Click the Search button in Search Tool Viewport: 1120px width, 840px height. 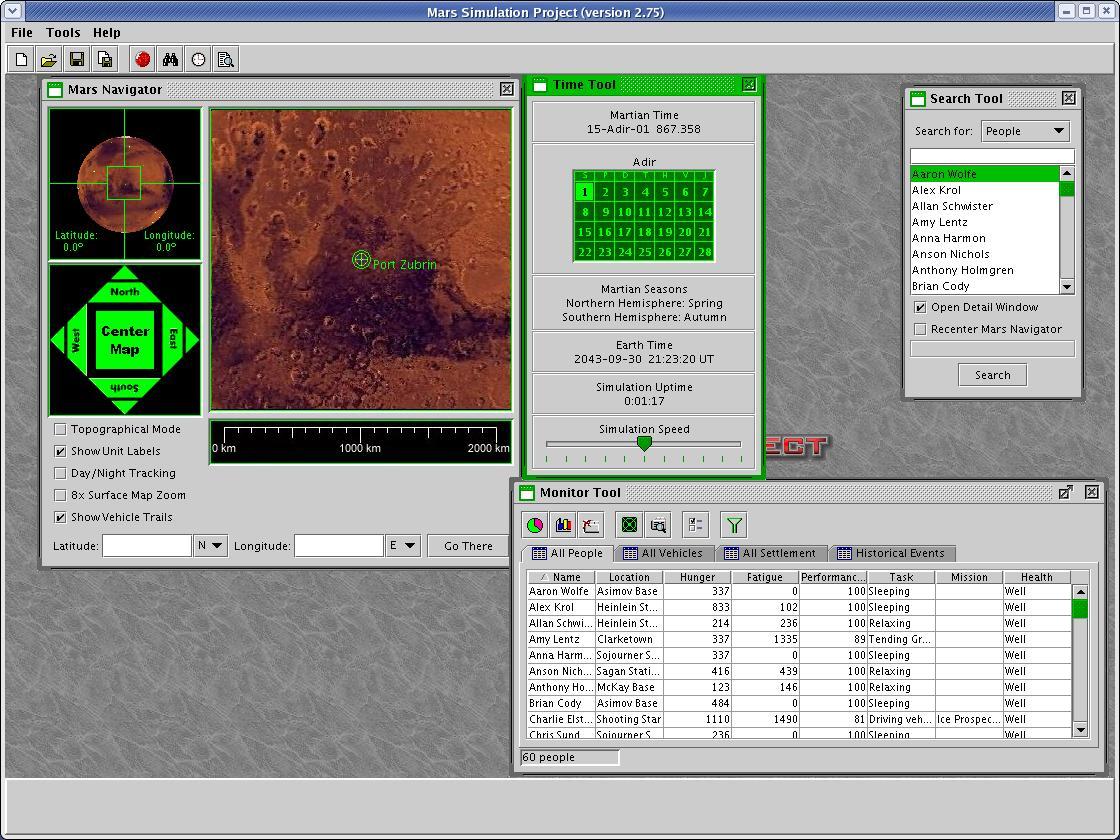click(992, 375)
